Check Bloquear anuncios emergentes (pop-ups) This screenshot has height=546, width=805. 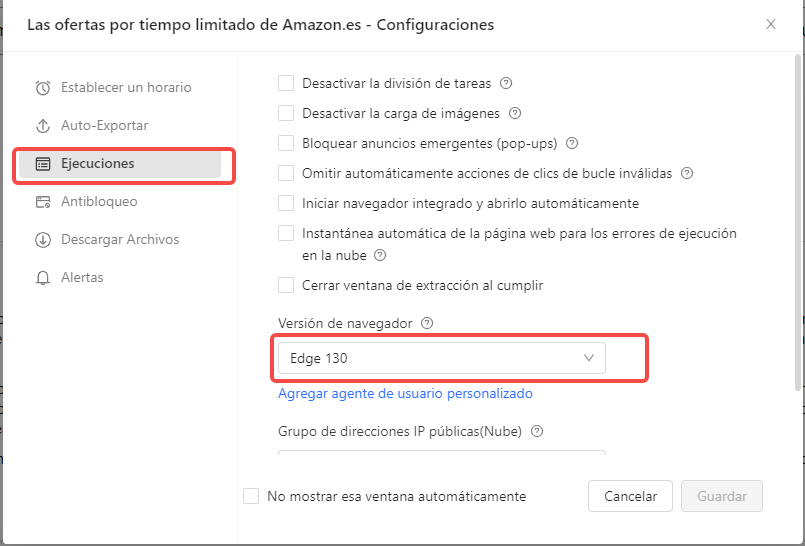[x=286, y=144]
